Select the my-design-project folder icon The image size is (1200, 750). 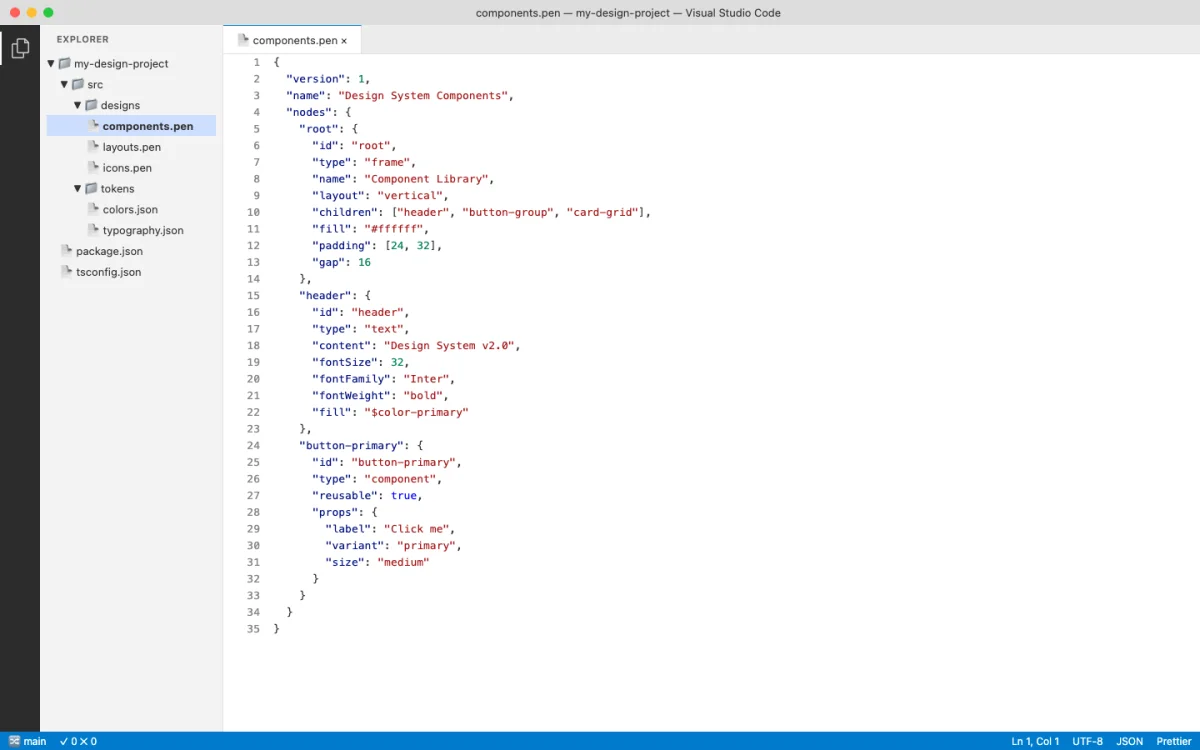coord(64,64)
